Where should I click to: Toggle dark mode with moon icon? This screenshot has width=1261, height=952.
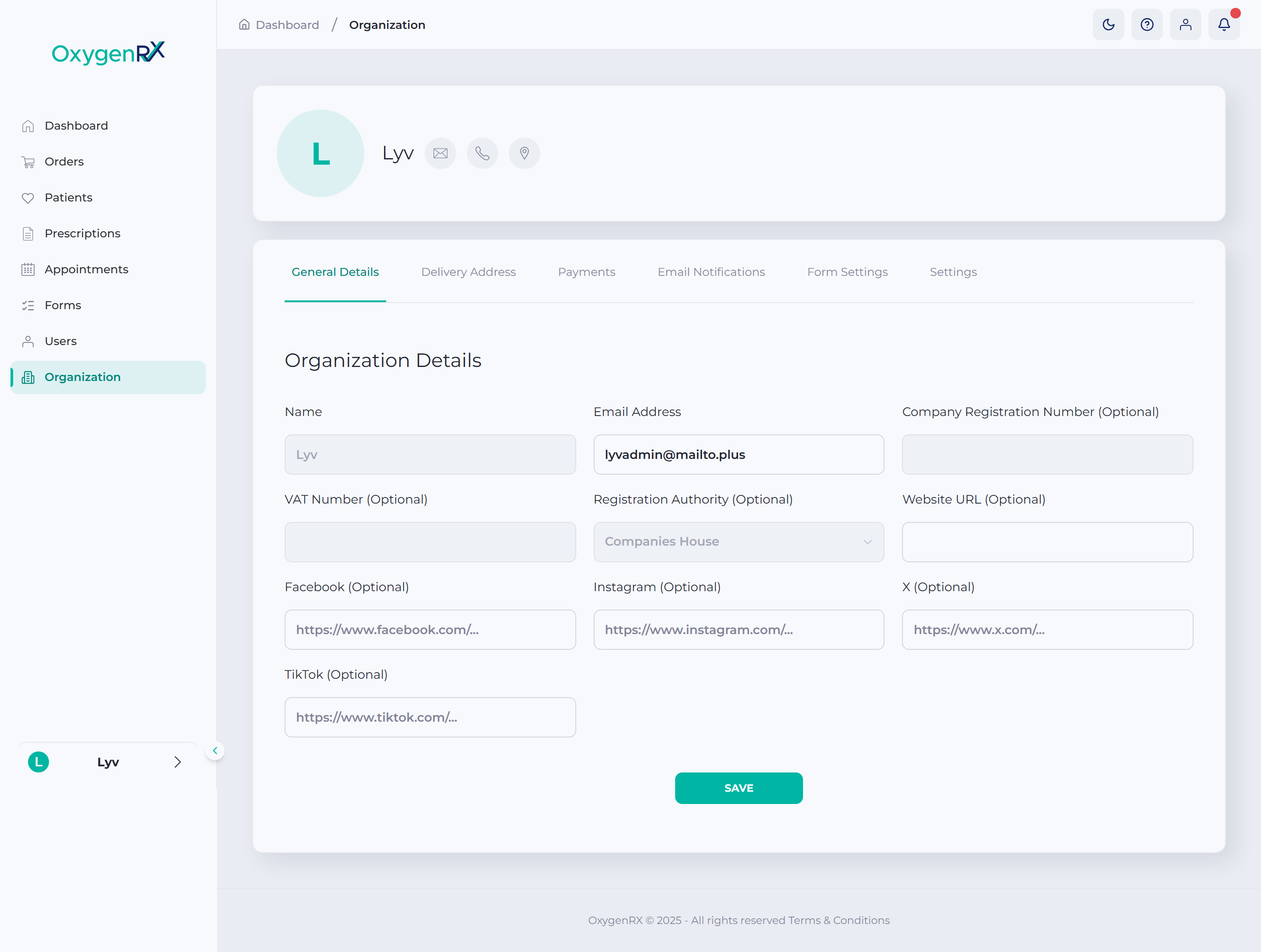(x=1108, y=25)
